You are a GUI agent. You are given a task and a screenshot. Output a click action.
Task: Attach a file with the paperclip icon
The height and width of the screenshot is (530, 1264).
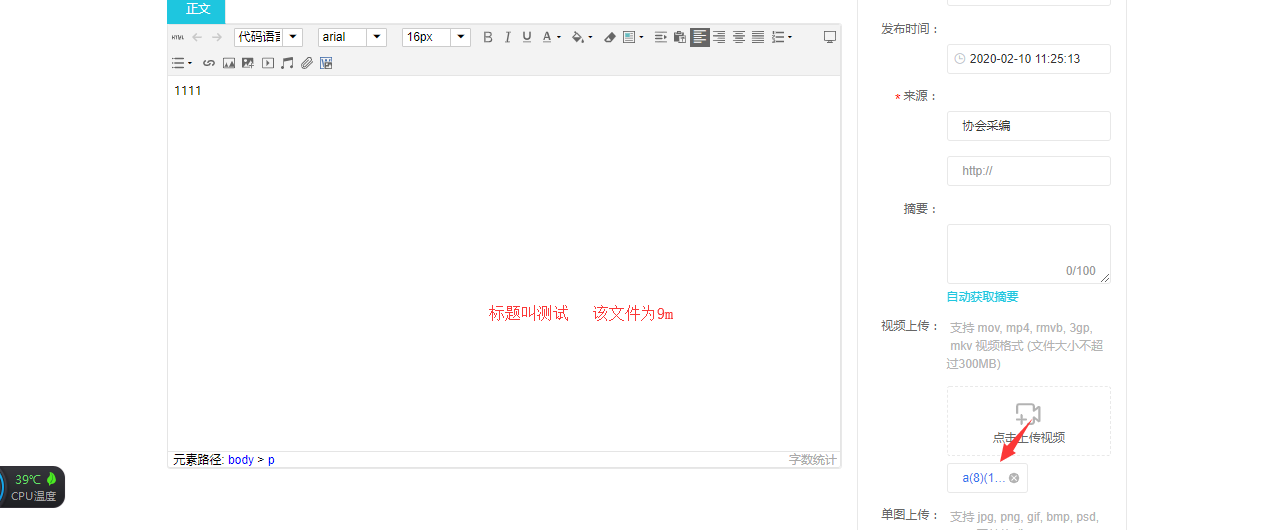(x=307, y=63)
